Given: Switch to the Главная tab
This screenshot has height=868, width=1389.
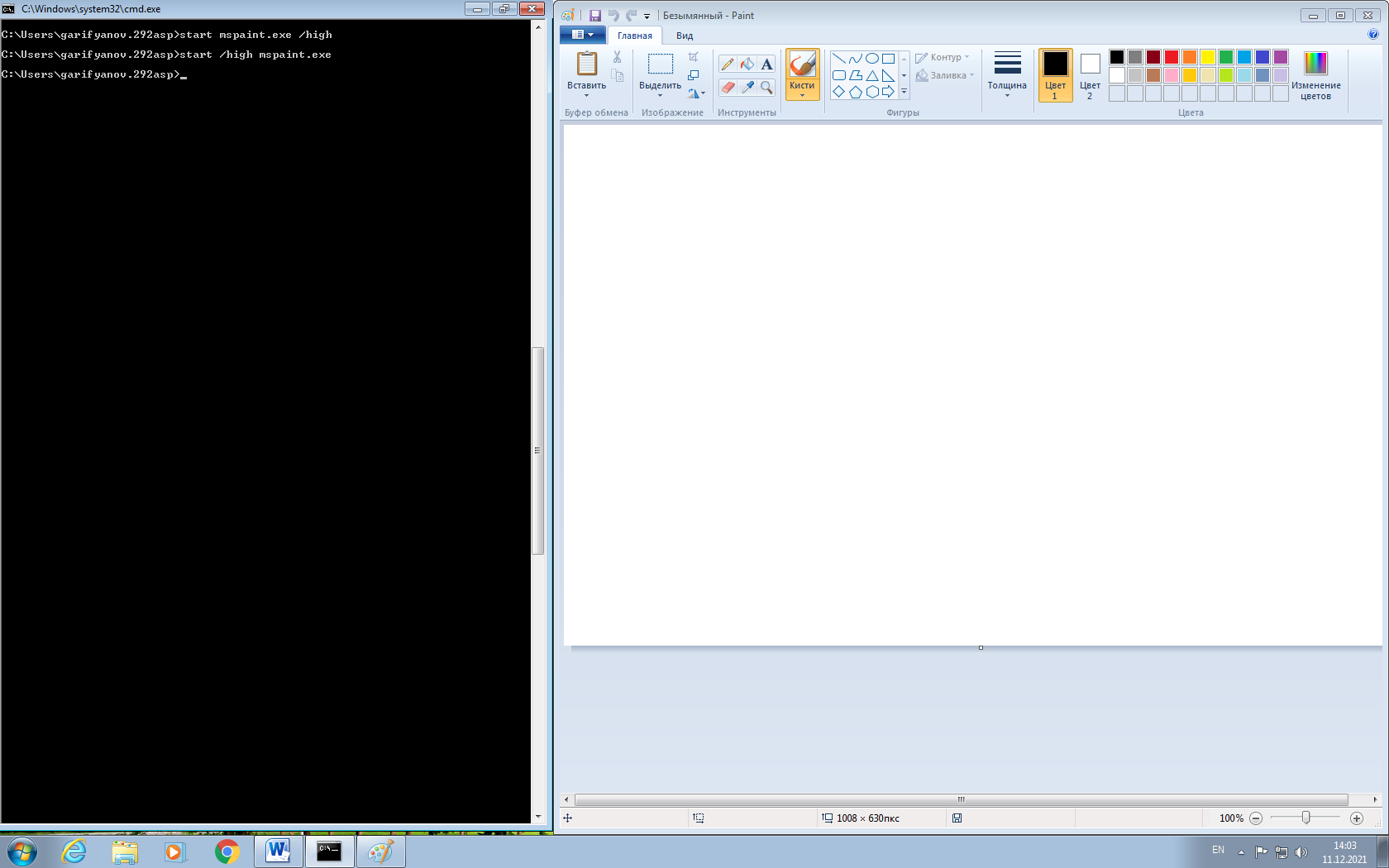Looking at the screenshot, I should tap(635, 36).
